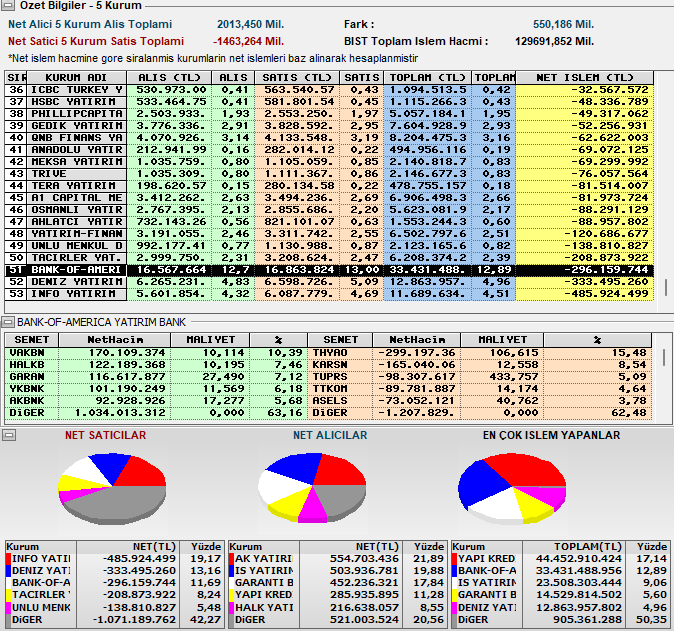Select DENIZ YATI in most-active list
The width and height of the screenshot is (674, 631).
click(561, 608)
